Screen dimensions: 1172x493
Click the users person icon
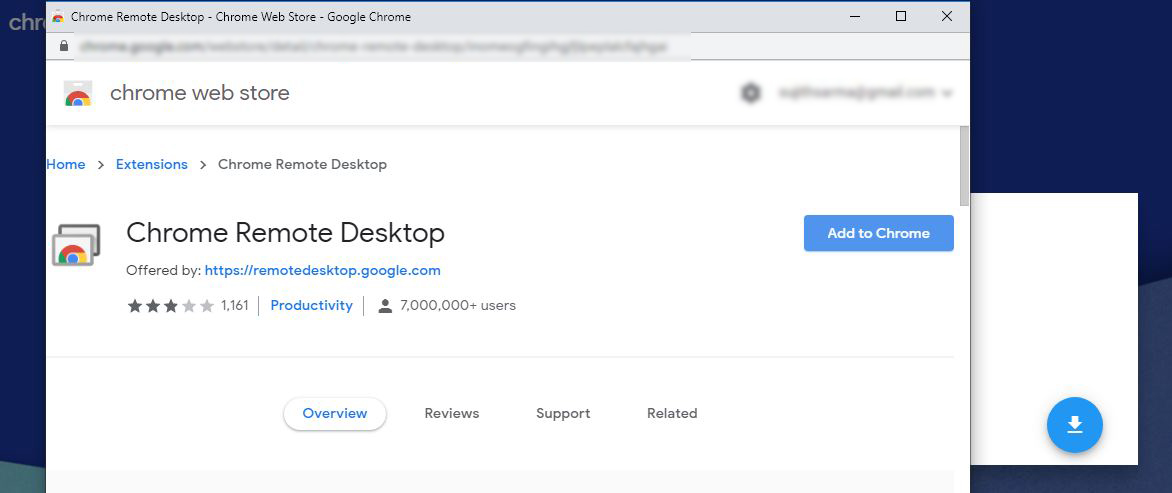click(x=385, y=306)
